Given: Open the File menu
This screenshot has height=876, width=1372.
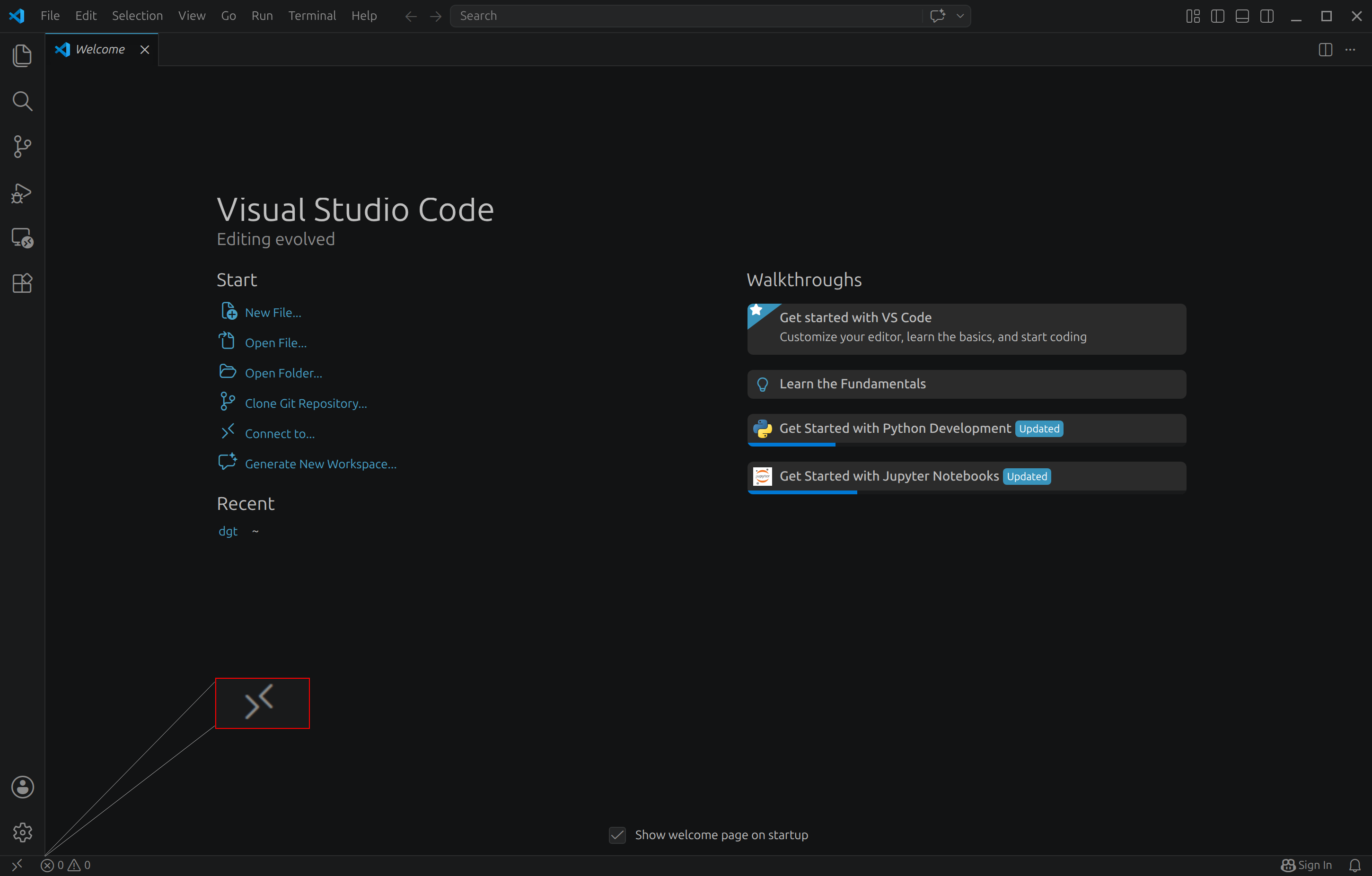Looking at the screenshot, I should click(50, 16).
